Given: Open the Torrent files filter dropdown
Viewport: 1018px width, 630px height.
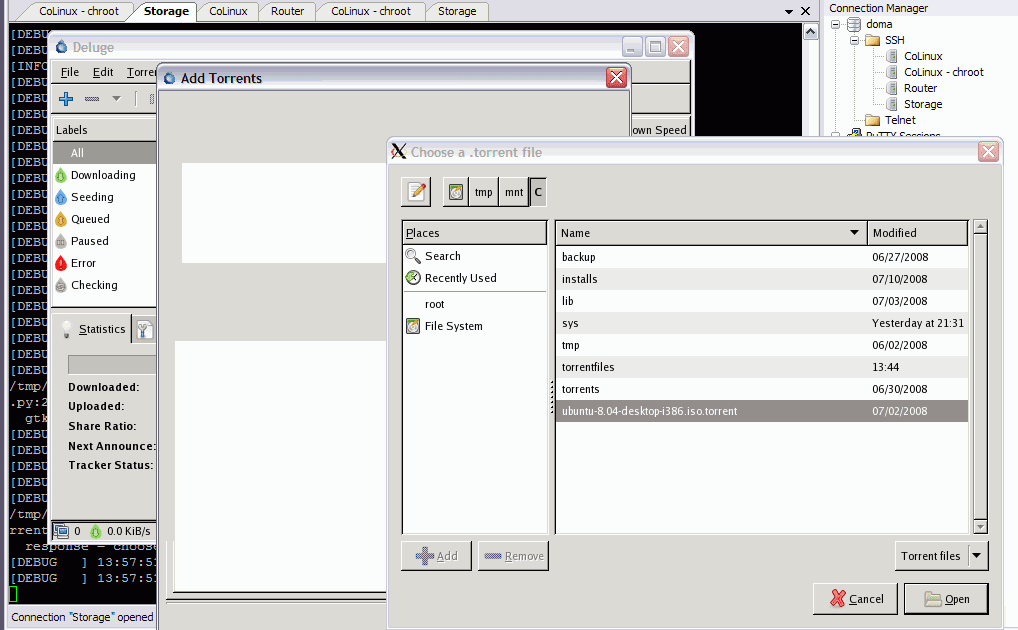Looking at the screenshot, I should (941, 556).
